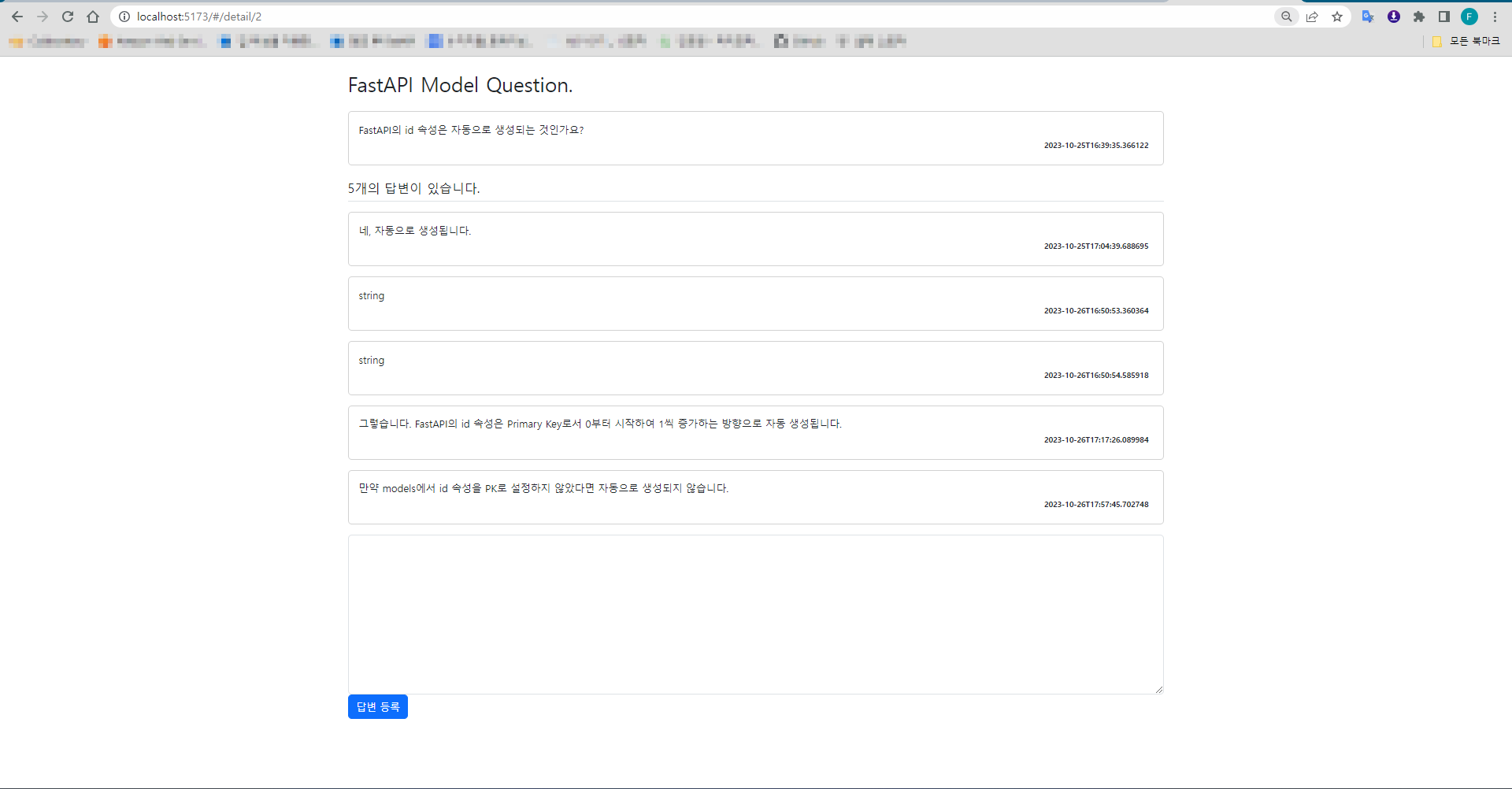The height and width of the screenshot is (789, 1512).
Task: Open the Extensions puzzle menu
Action: 1419,17
